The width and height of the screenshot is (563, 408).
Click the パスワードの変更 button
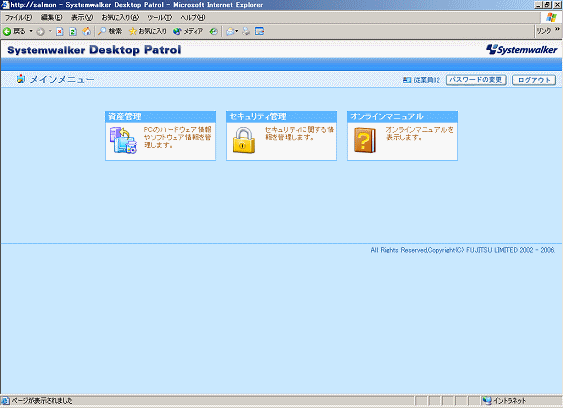pos(476,80)
